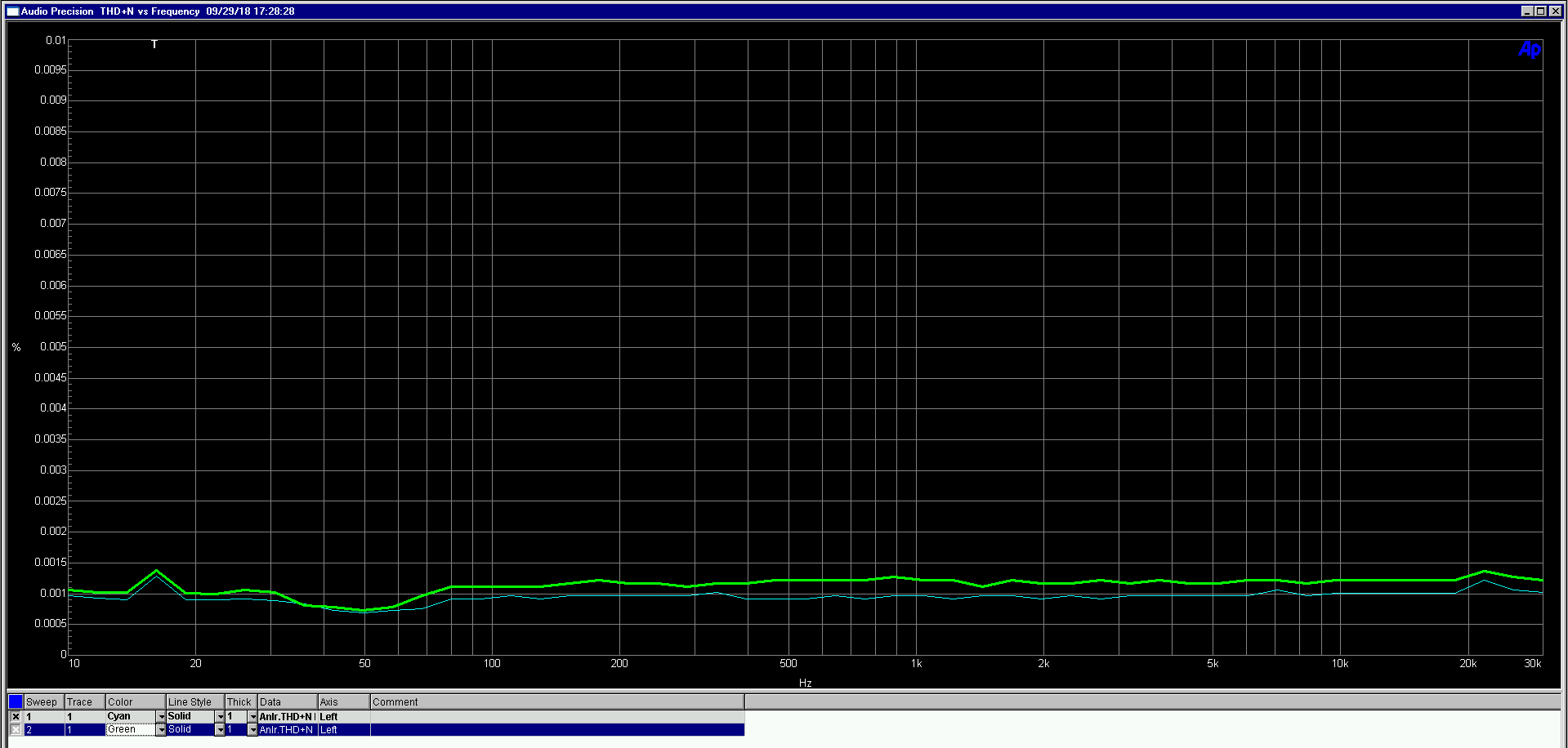1568x748 pixels.
Task: Open Thick dropdown for sweep 1
Action: [x=252, y=716]
